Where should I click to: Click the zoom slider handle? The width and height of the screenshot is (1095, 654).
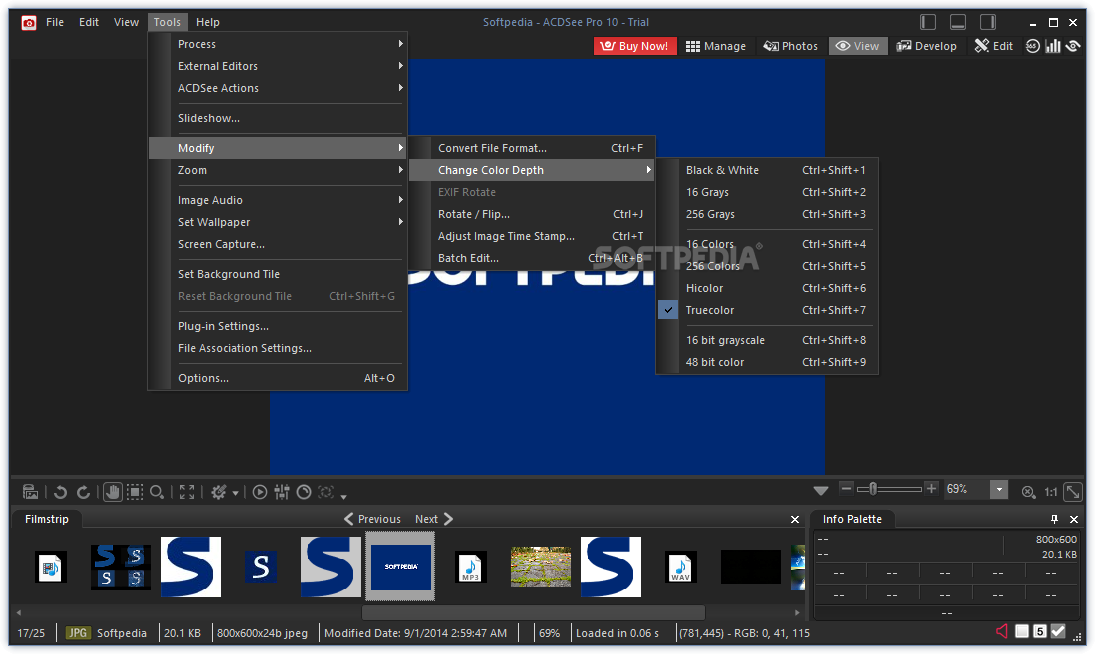coord(872,489)
